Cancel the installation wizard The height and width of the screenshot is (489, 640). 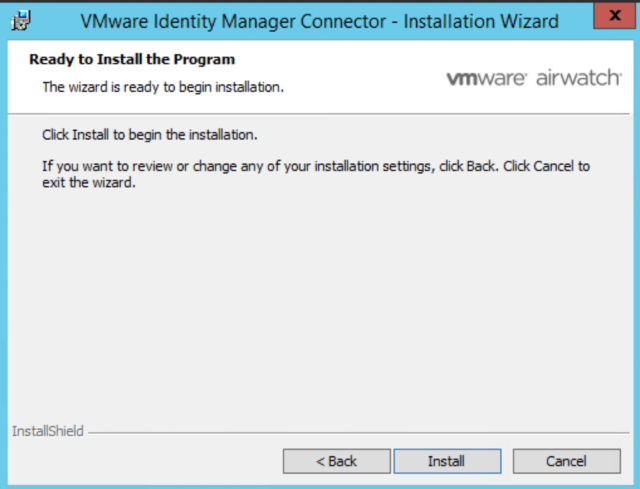[x=566, y=461]
